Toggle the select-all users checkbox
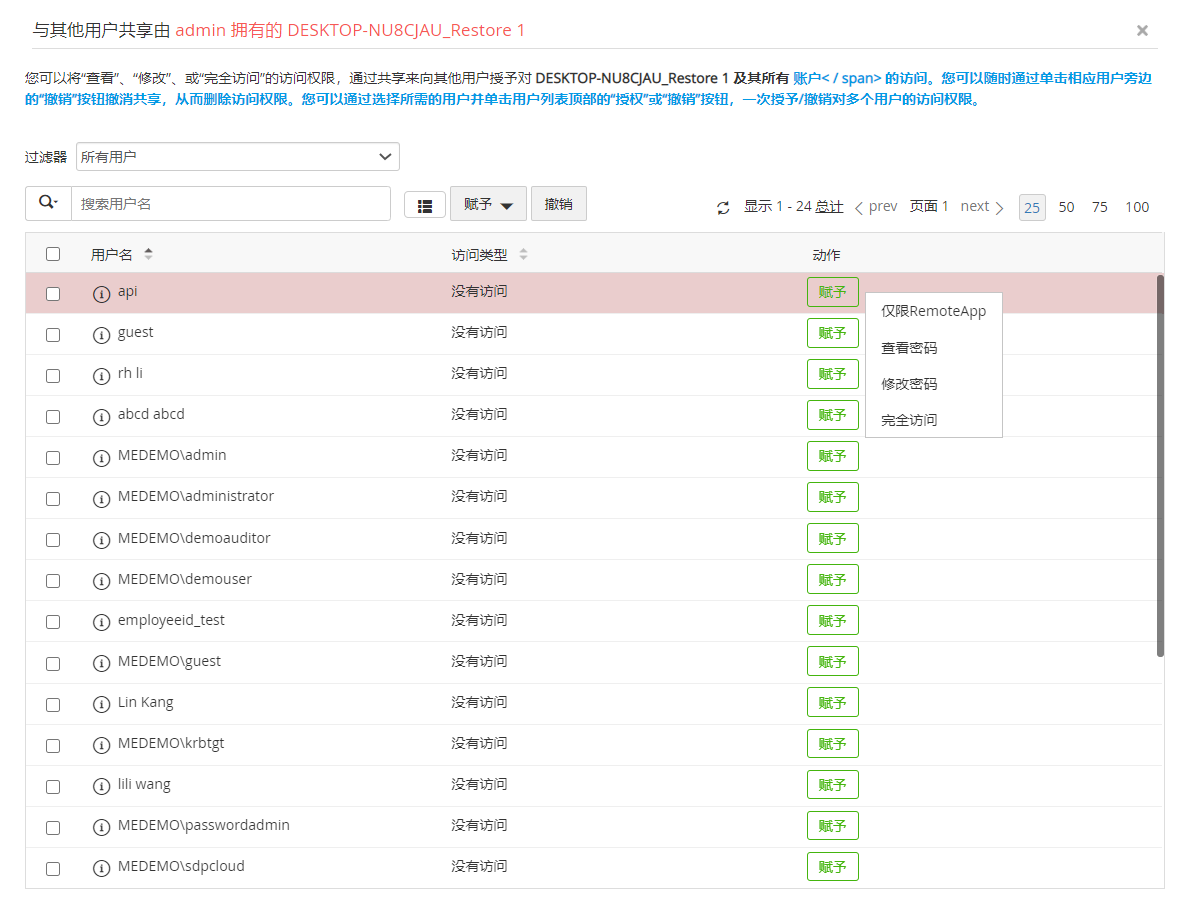This screenshot has width=1183, height=899. pyautogui.click(x=53, y=253)
